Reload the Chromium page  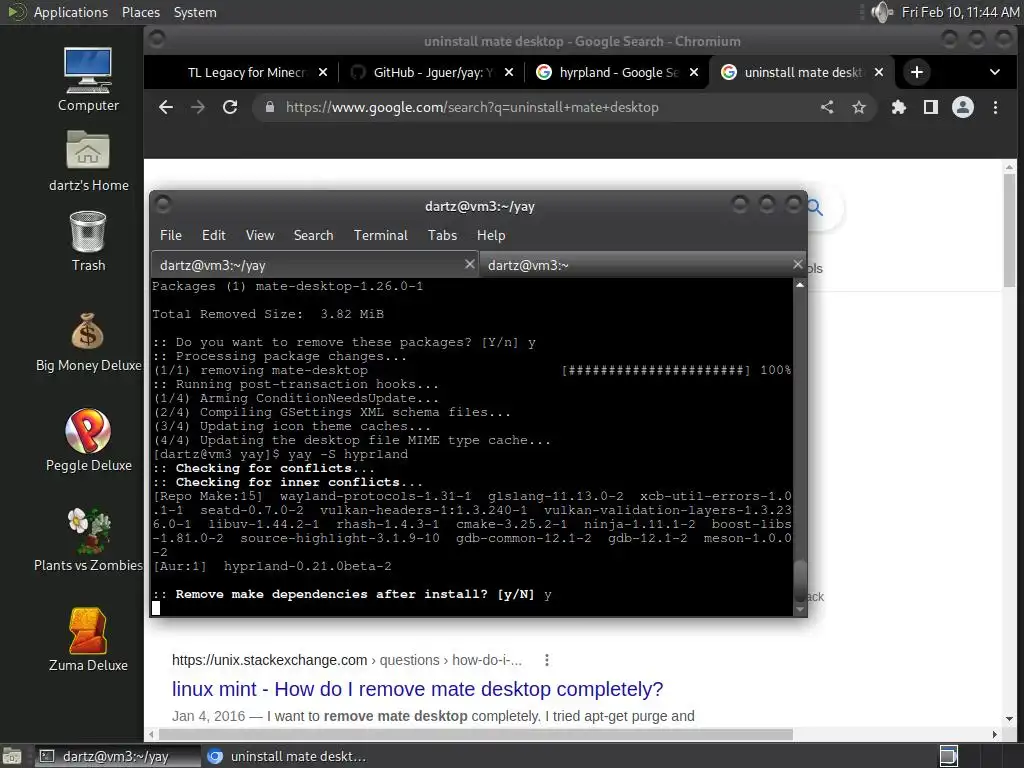tap(230, 107)
